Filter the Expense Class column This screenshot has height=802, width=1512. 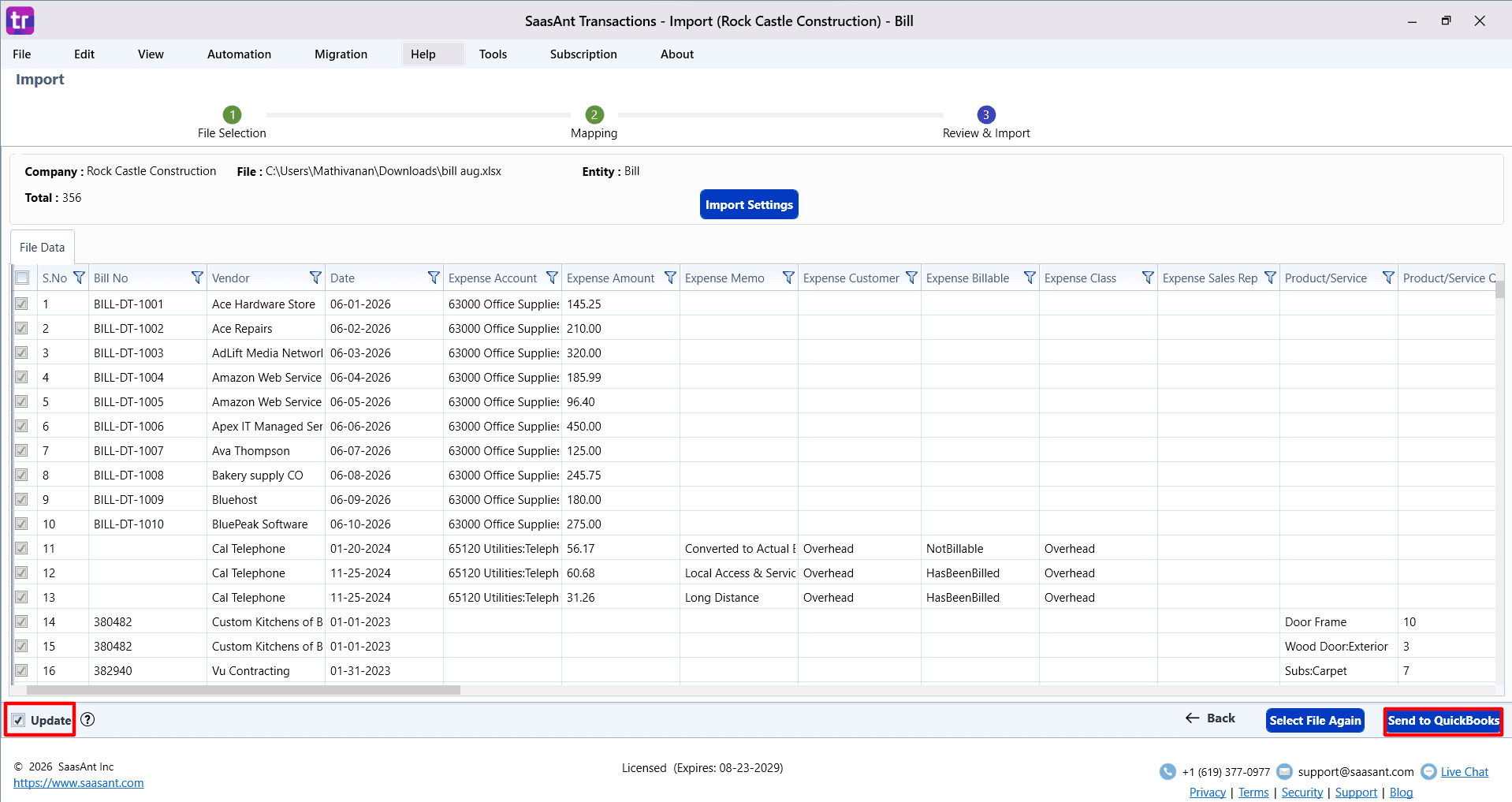(x=1148, y=278)
